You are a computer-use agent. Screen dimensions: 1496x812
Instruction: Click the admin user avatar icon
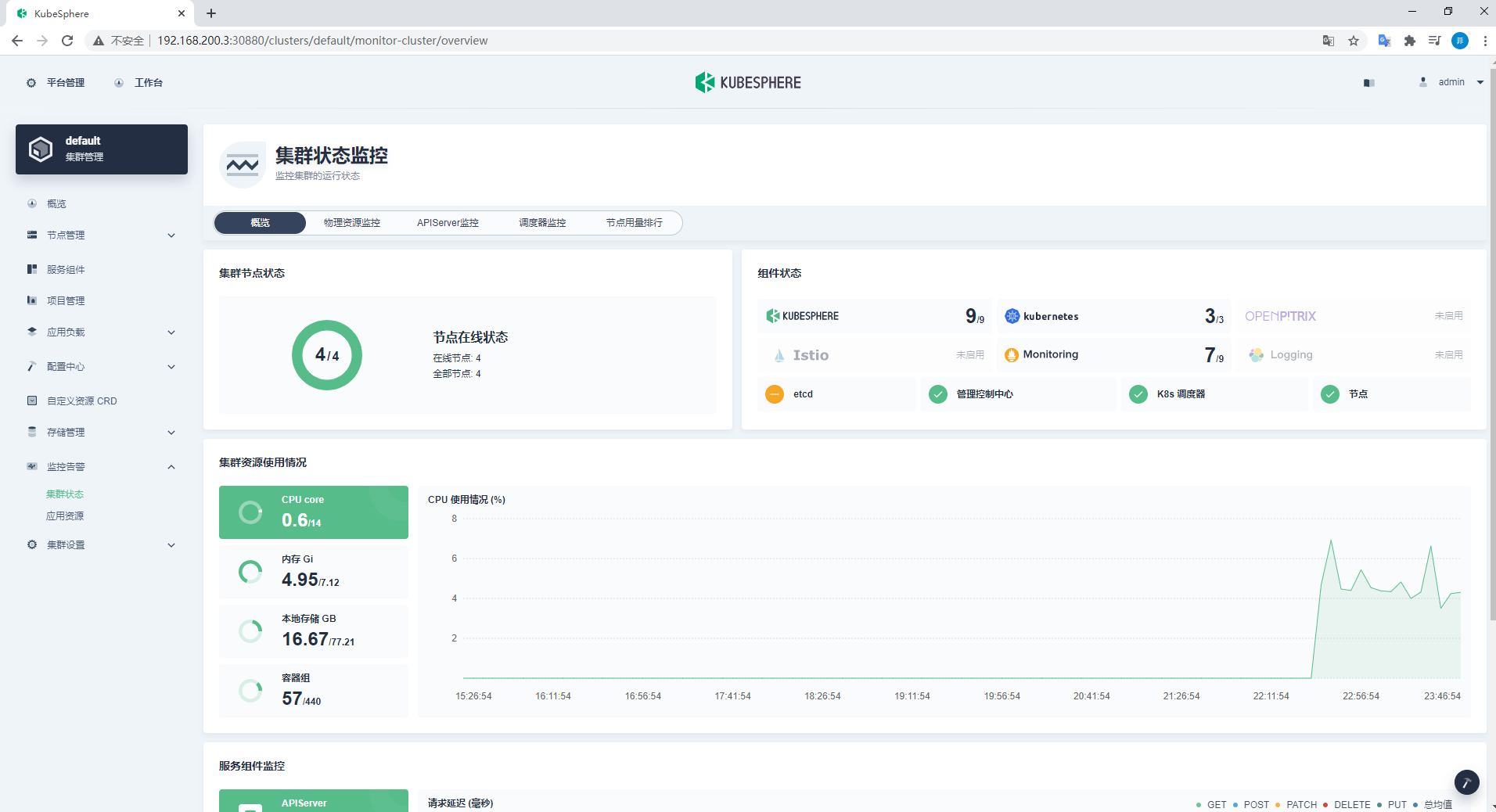point(1423,82)
